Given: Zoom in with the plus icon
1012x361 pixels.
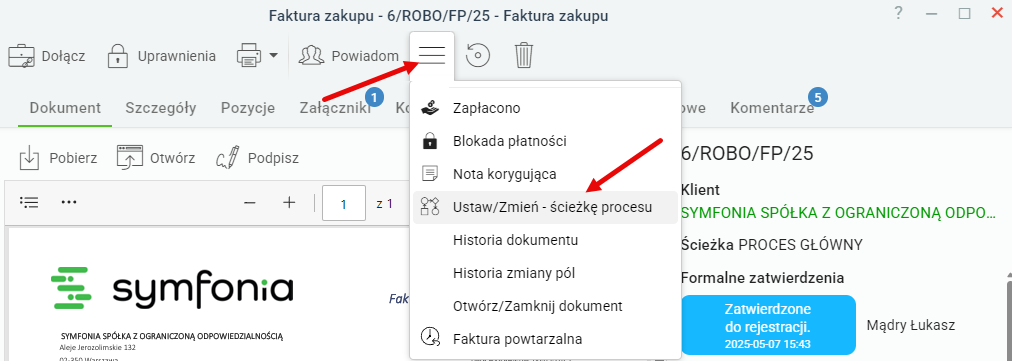Looking at the screenshot, I should click(289, 203).
